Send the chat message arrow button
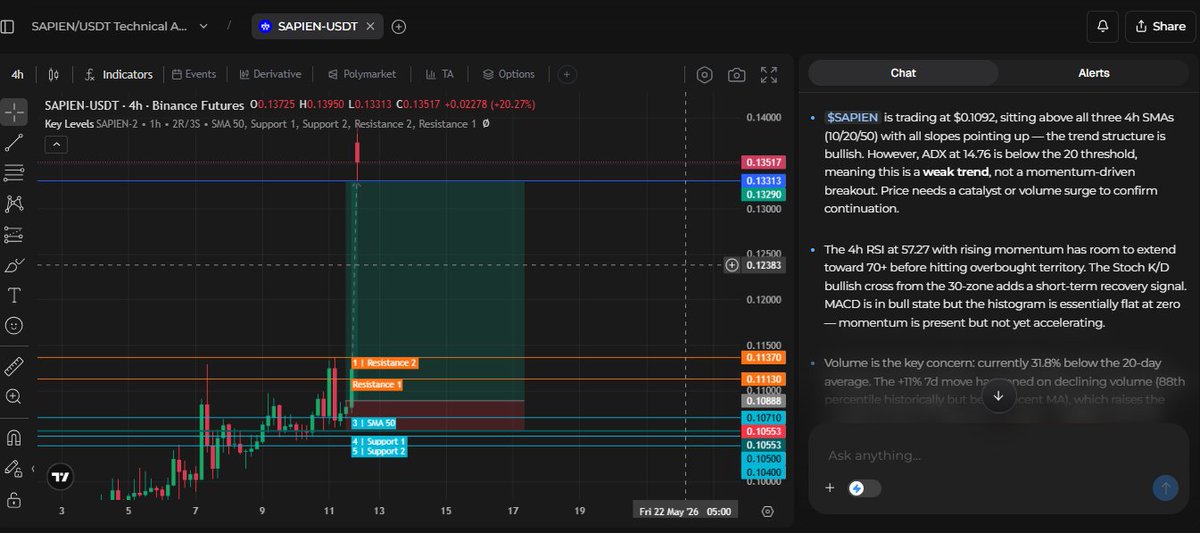Image resolution: width=1200 pixels, height=533 pixels. [x=1165, y=487]
